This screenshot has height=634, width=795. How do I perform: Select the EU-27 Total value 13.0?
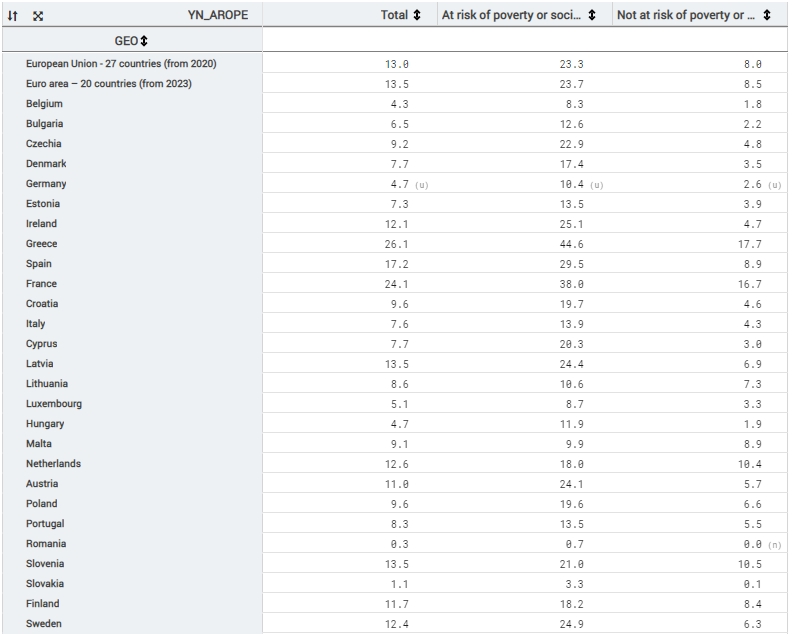(396, 64)
